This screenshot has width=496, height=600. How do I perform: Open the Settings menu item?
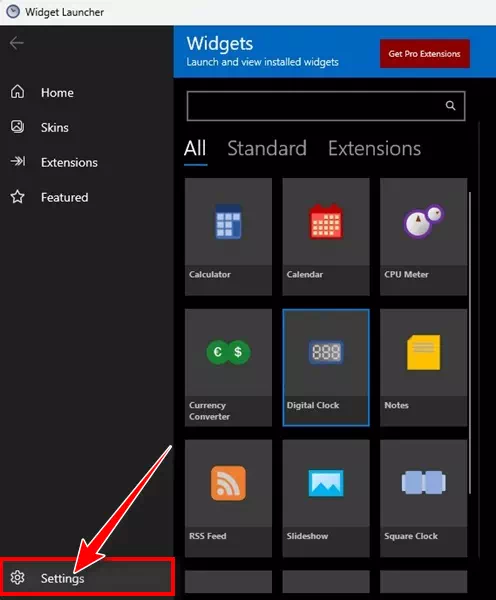click(x=87, y=578)
